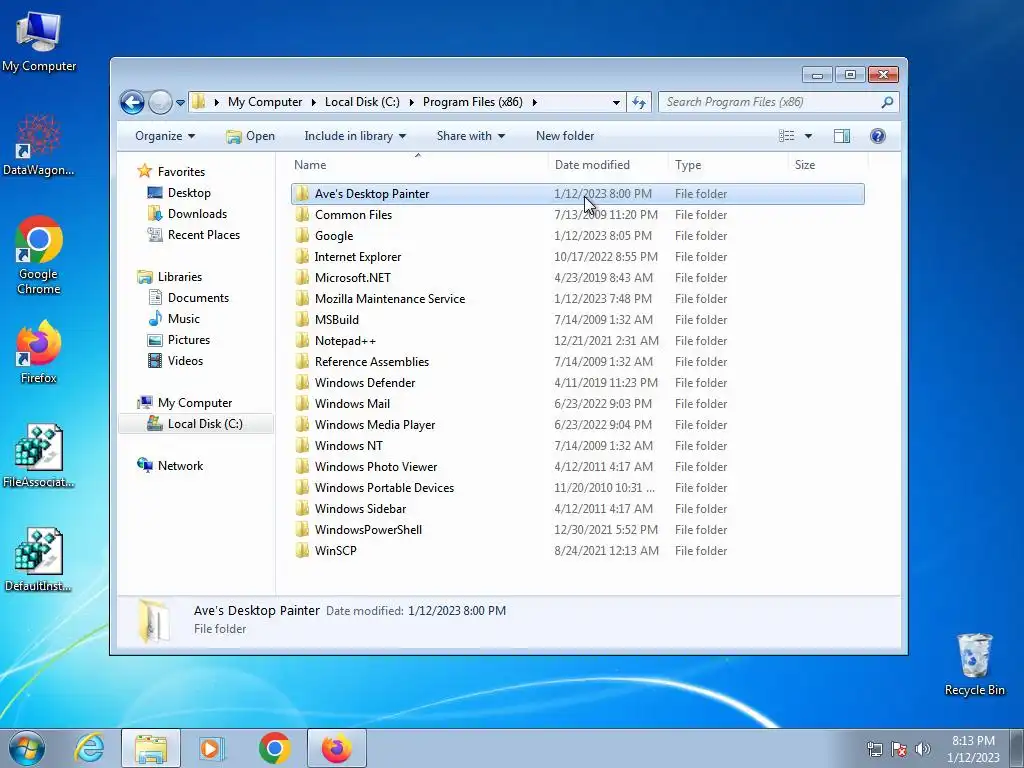The image size is (1024, 768).
Task: Sort by the Size column header
Action: (805, 165)
